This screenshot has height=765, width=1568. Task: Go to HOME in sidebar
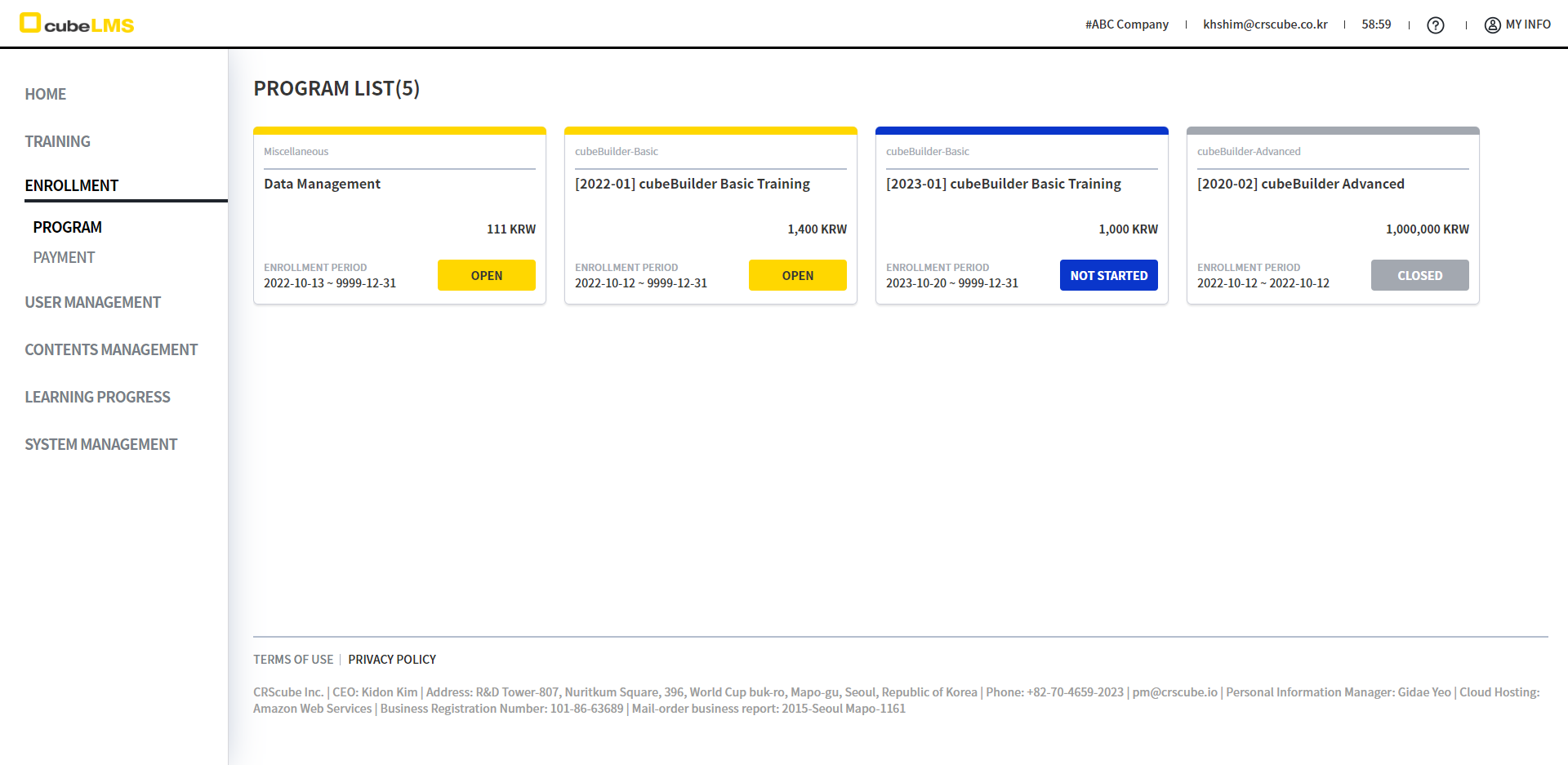point(46,94)
